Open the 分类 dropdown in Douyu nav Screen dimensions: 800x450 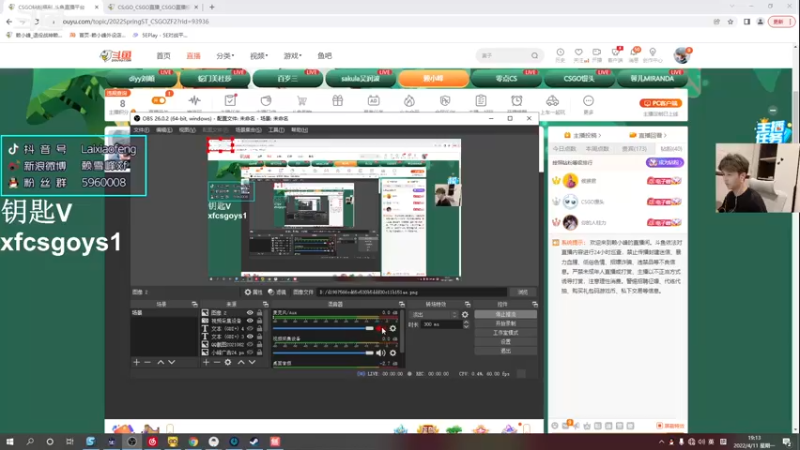225,56
